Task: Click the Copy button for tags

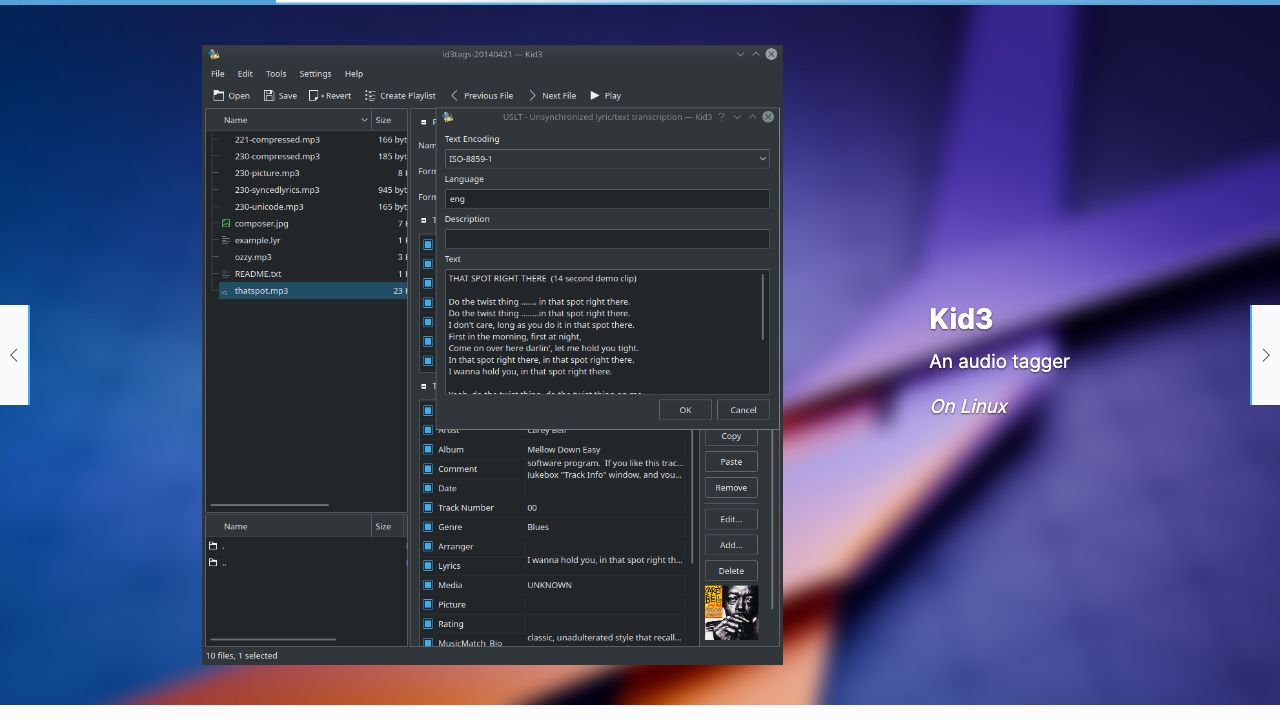Action: pos(731,436)
